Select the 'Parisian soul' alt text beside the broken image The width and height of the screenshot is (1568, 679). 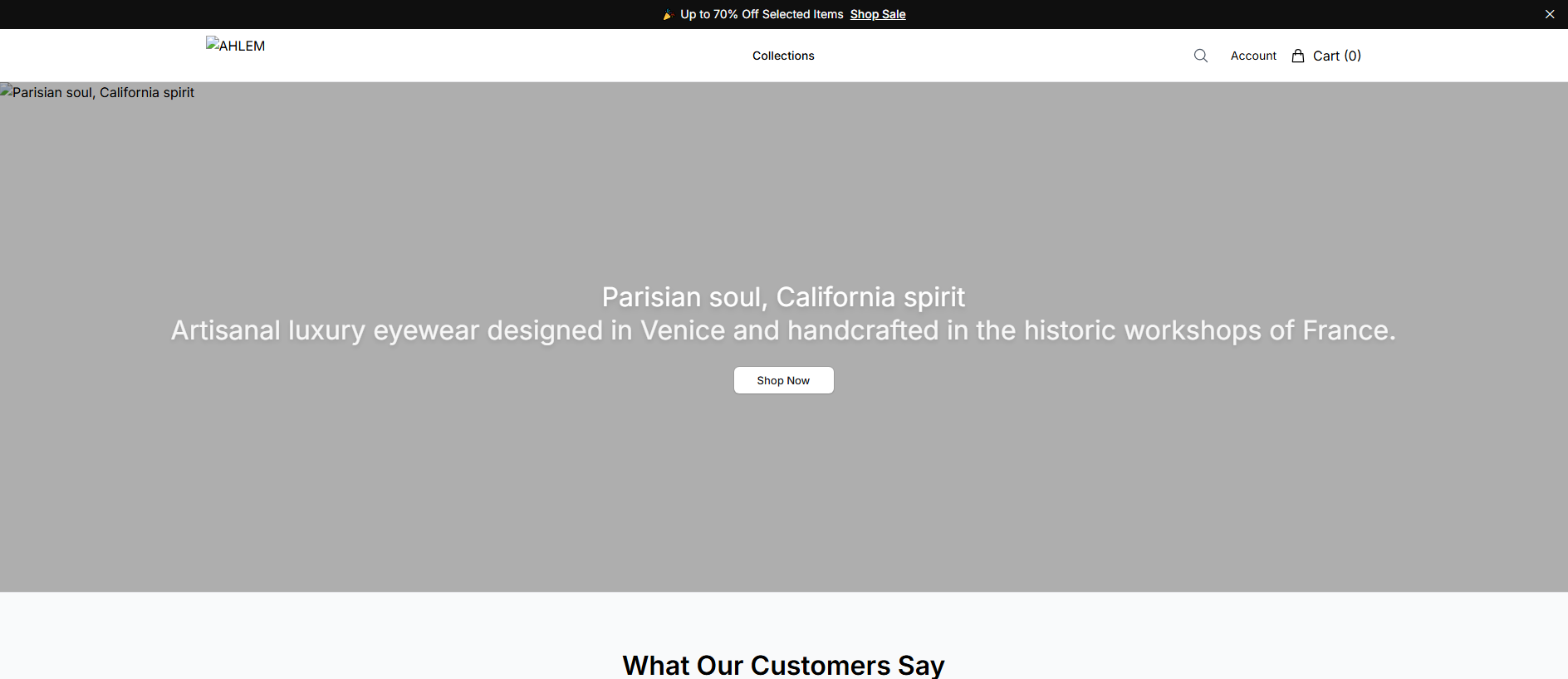tap(103, 92)
